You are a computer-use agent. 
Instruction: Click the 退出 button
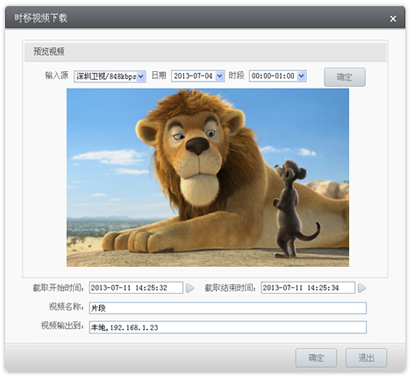[x=366, y=358]
